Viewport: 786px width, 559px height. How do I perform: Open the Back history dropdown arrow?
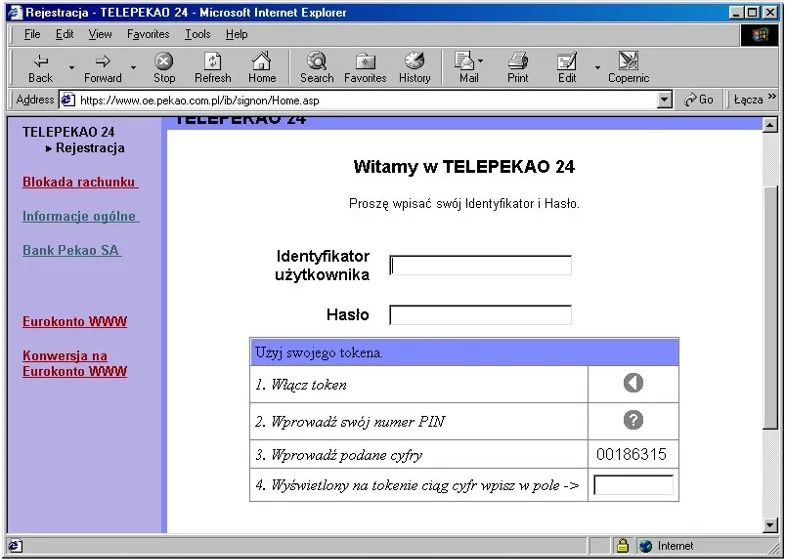72,68
